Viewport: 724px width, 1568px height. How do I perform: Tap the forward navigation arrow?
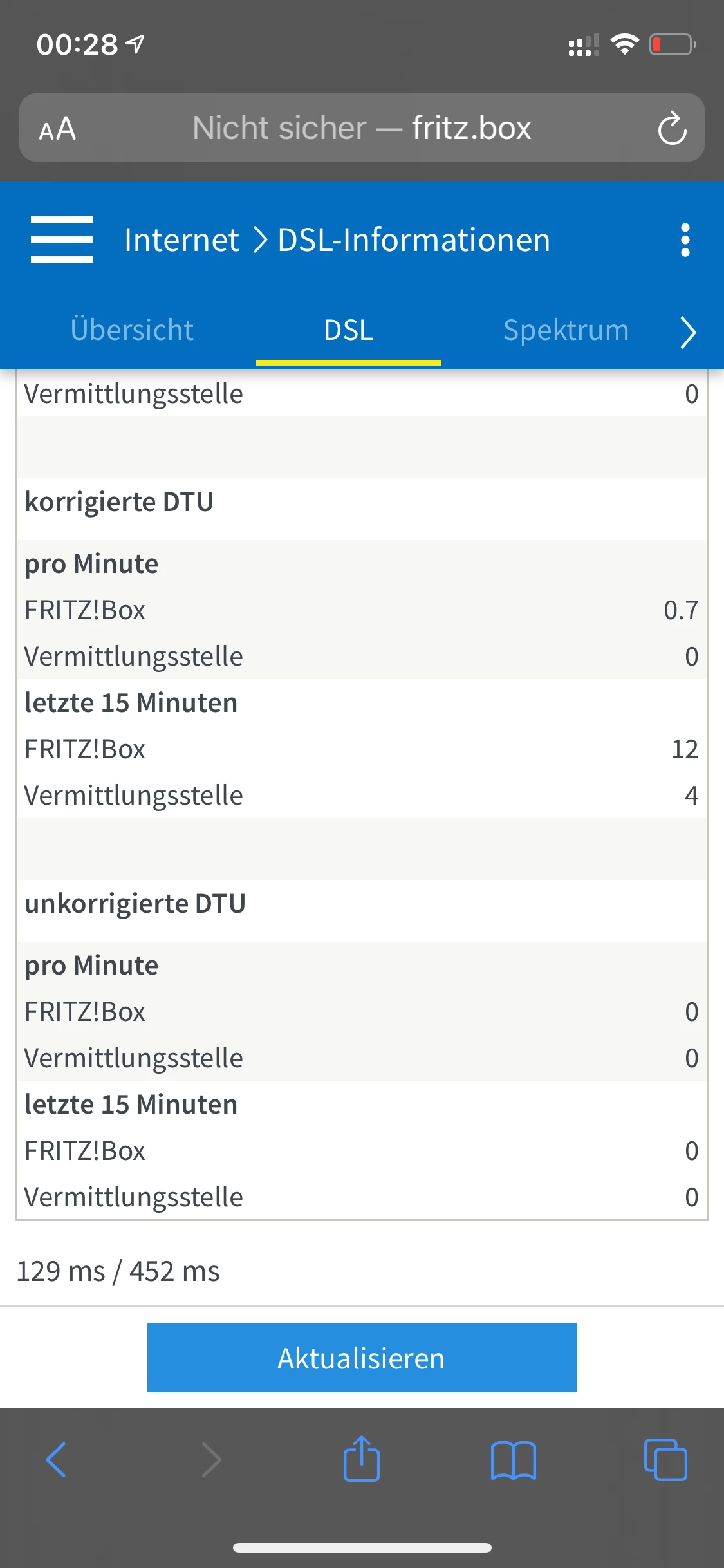(x=211, y=1460)
